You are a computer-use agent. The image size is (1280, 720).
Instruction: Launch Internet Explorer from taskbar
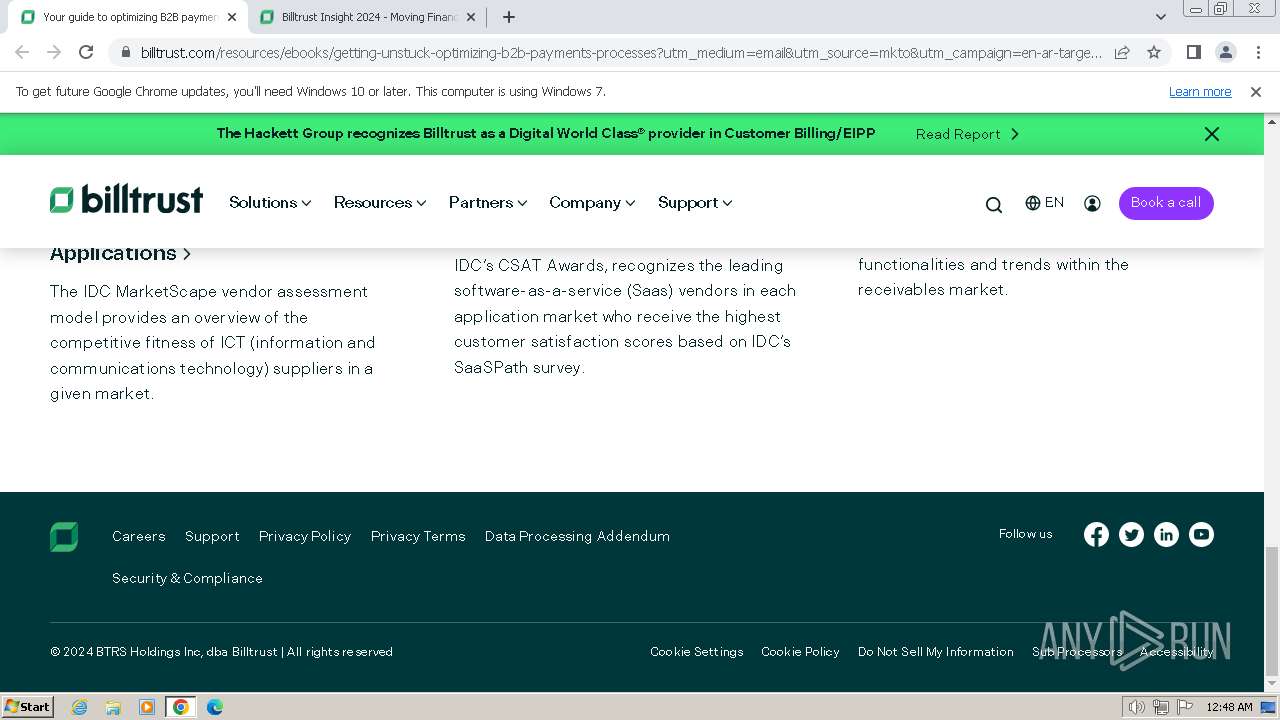point(80,707)
